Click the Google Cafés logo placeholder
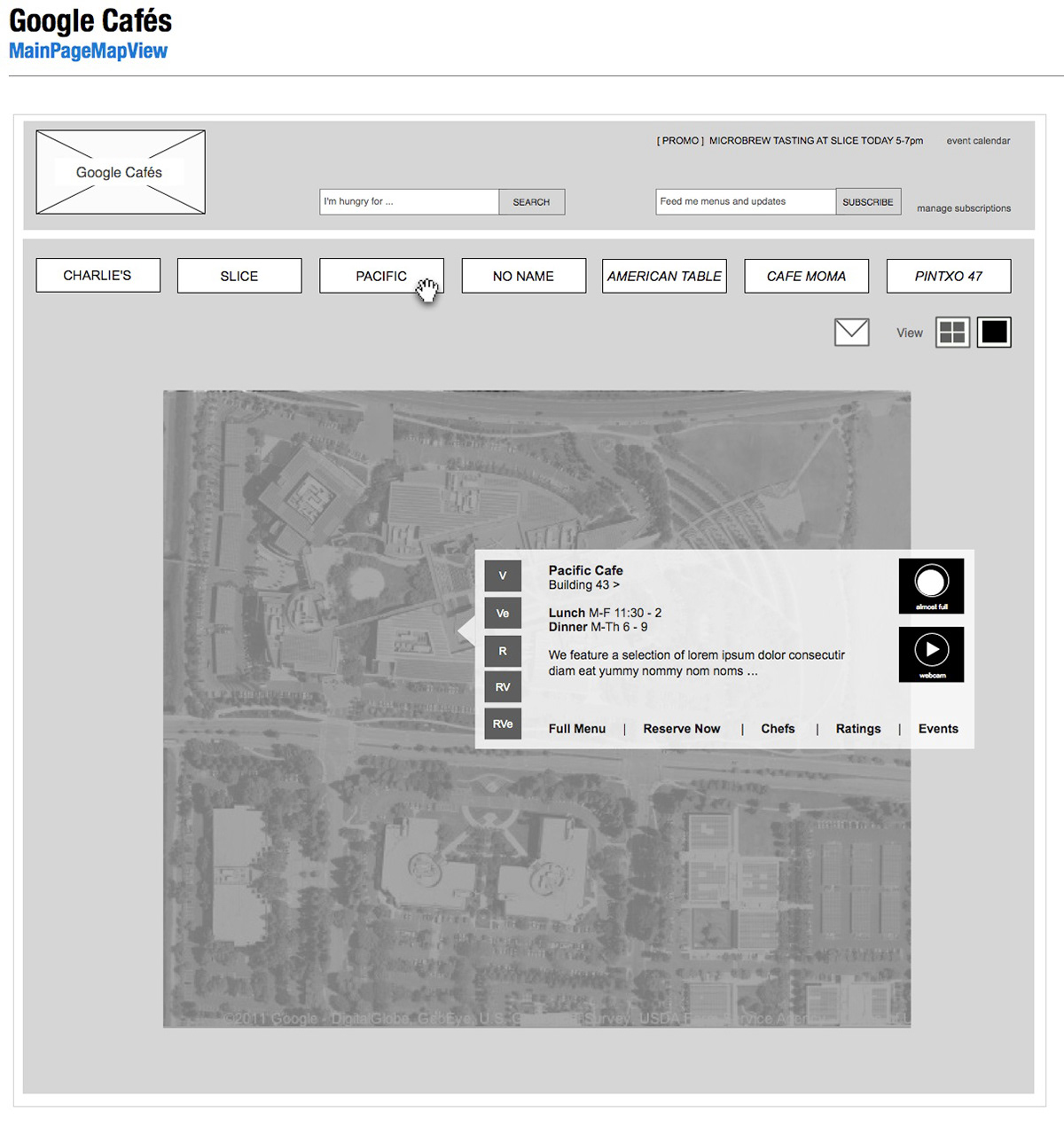Viewport: 1064px width, 1143px height. (121, 172)
